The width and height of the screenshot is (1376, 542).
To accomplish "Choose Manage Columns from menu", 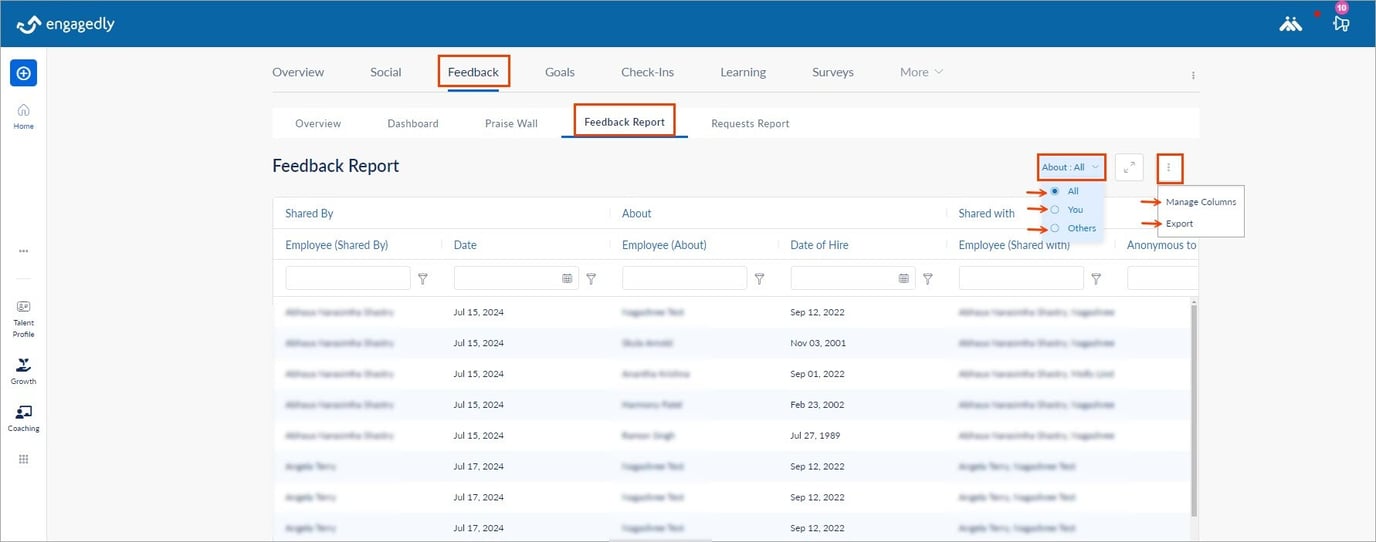I will pos(1201,202).
